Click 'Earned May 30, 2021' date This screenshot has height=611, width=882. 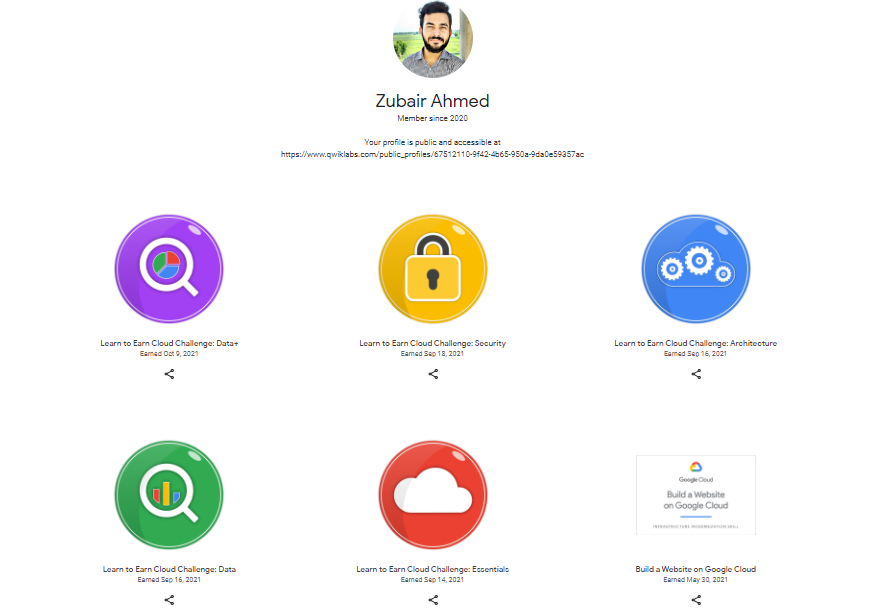(x=696, y=579)
